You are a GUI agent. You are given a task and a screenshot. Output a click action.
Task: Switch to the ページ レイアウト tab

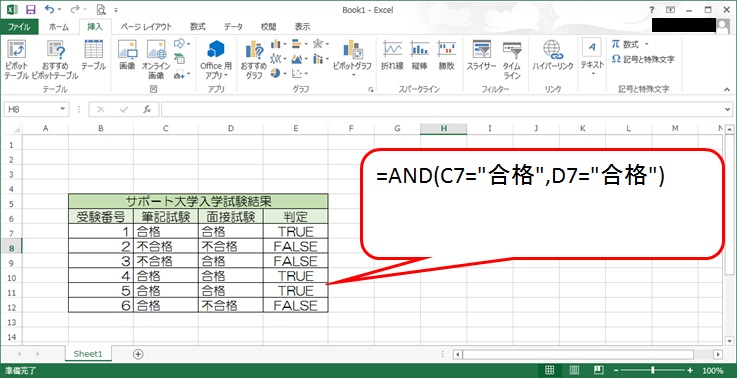coord(146,27)
